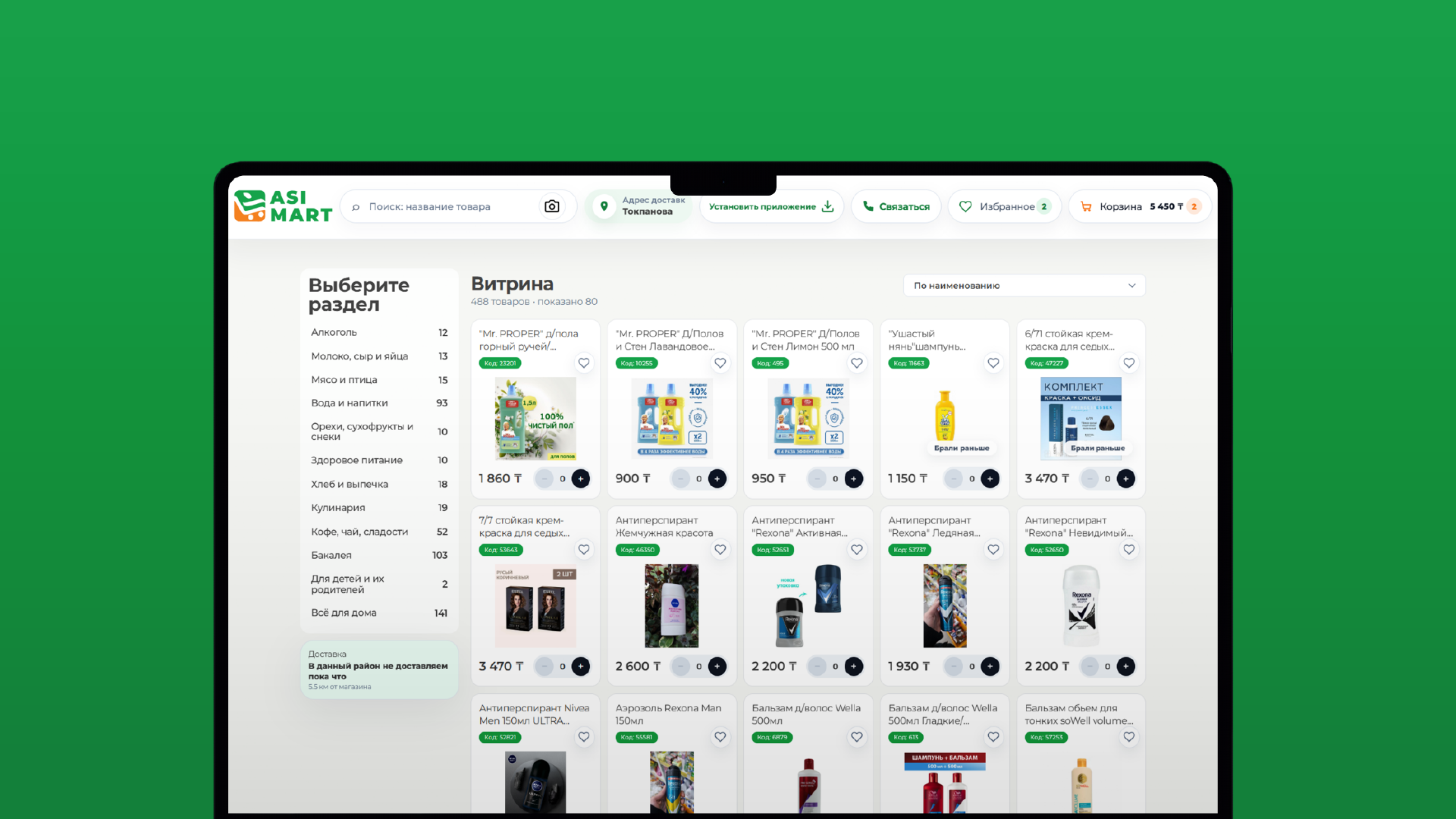Click the shopping cart icon
This screenshot has height=819, width=1456.
(1086, 206)
